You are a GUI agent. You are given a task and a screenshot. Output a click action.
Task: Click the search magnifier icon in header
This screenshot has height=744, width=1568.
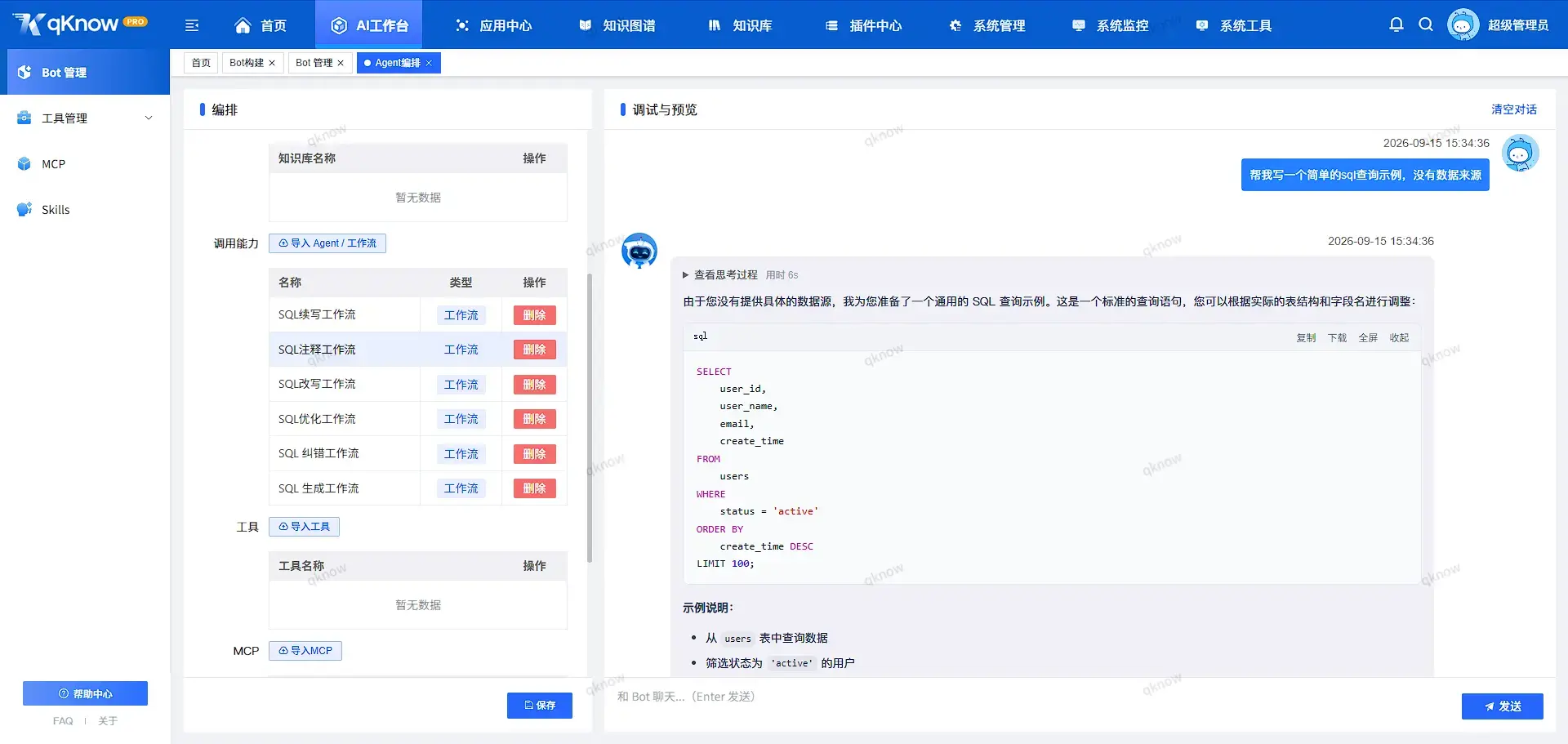1426,25
